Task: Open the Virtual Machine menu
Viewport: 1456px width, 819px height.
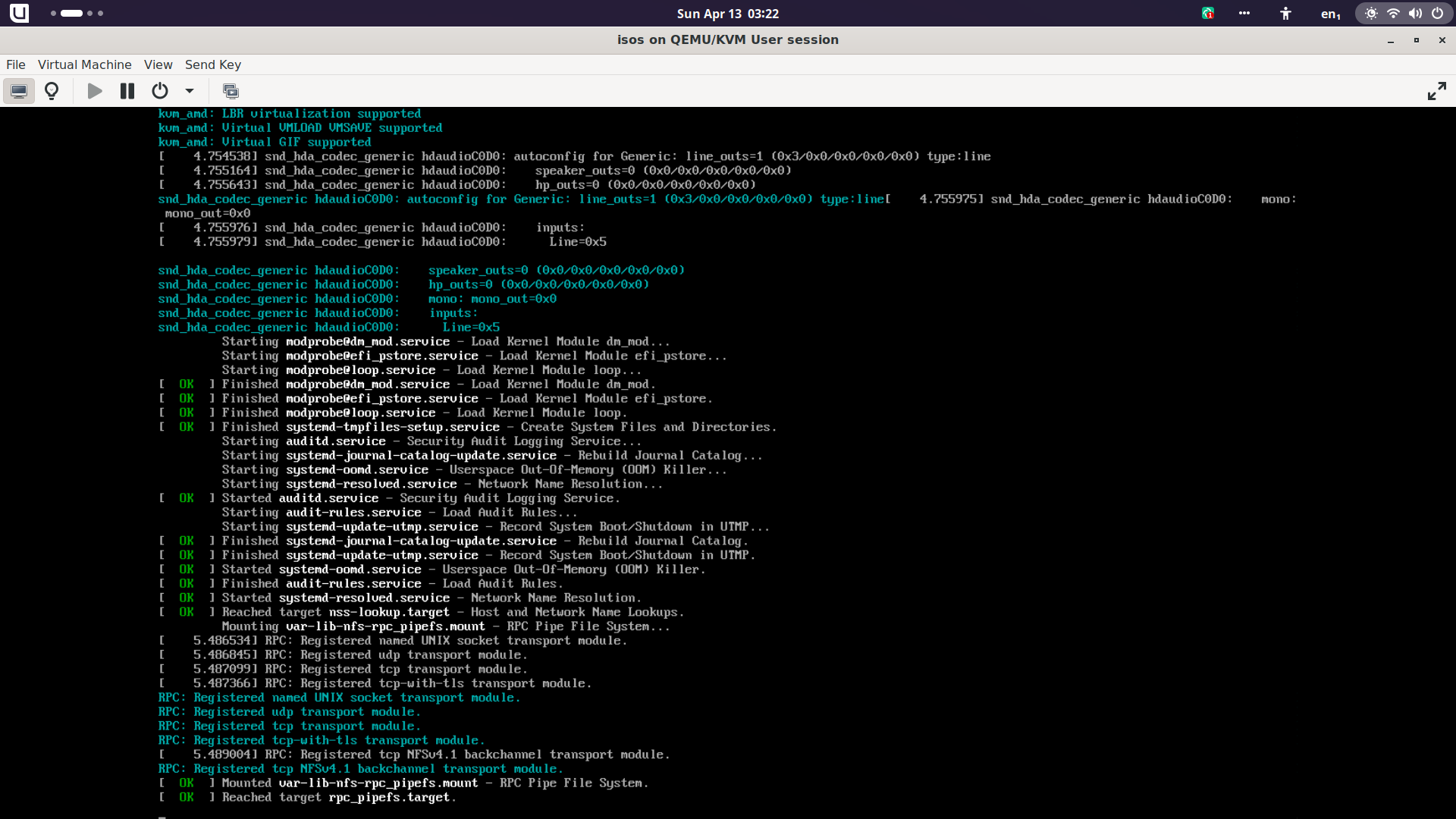Action: (84, 64)
